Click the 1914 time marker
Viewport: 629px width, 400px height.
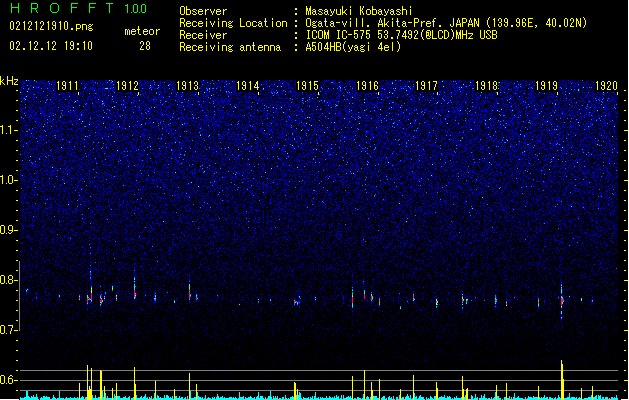pos(248,85)
